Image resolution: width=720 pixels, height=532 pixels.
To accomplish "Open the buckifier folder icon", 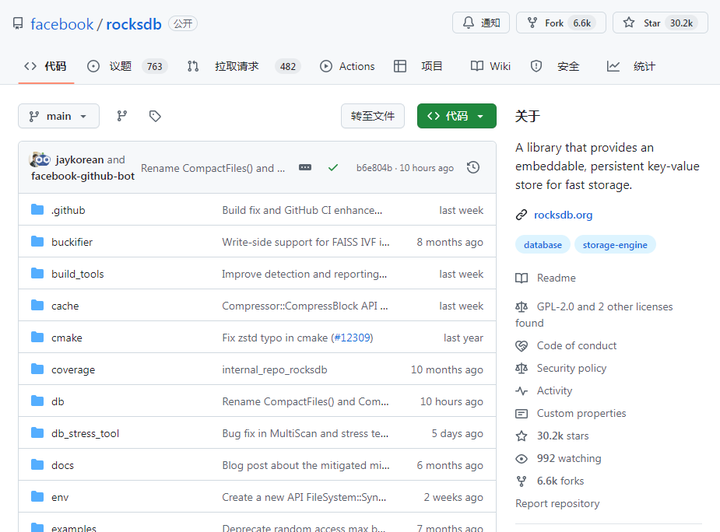I will point(37,241).
